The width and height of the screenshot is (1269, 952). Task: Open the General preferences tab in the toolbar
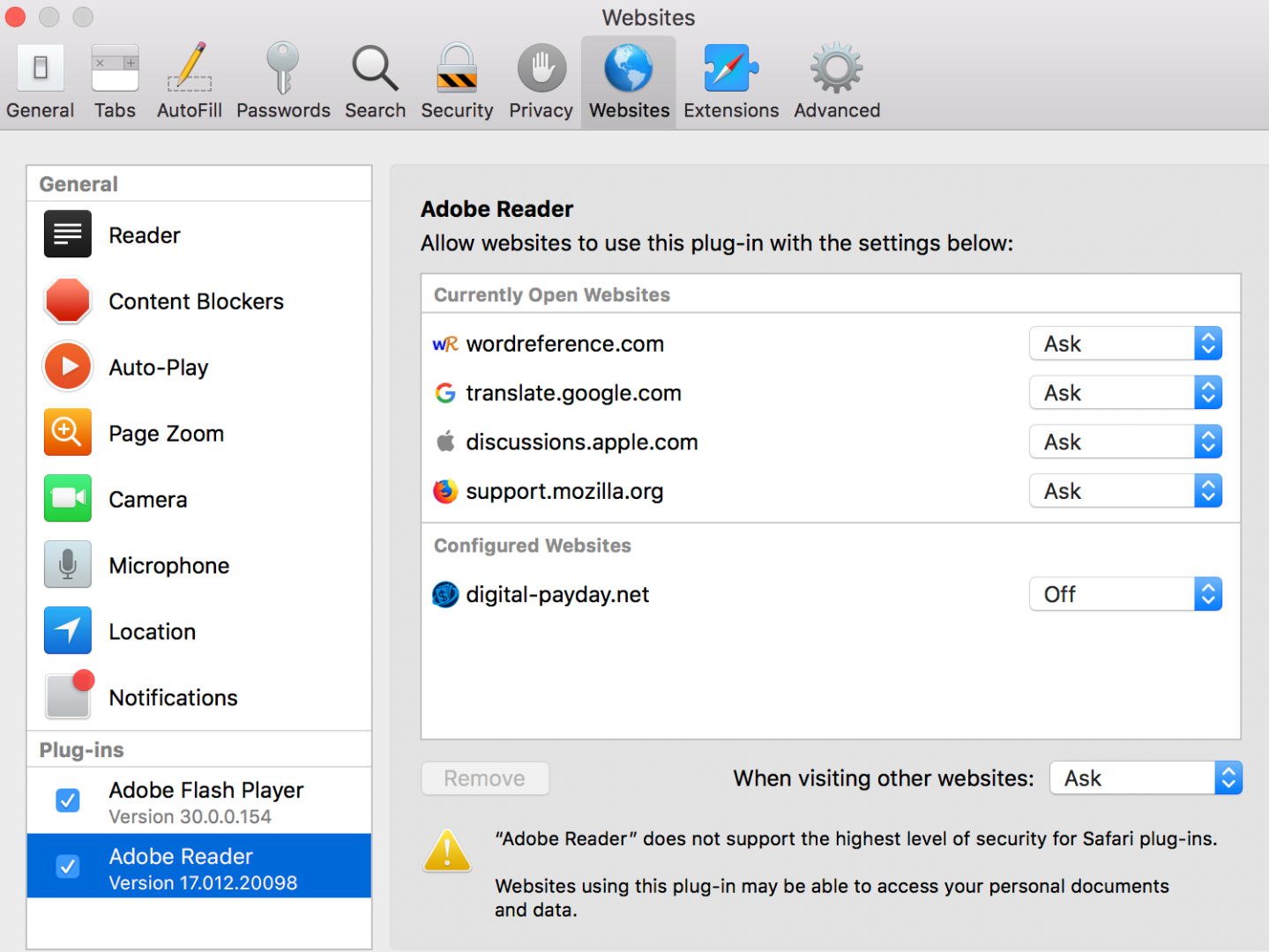point(40,82)
